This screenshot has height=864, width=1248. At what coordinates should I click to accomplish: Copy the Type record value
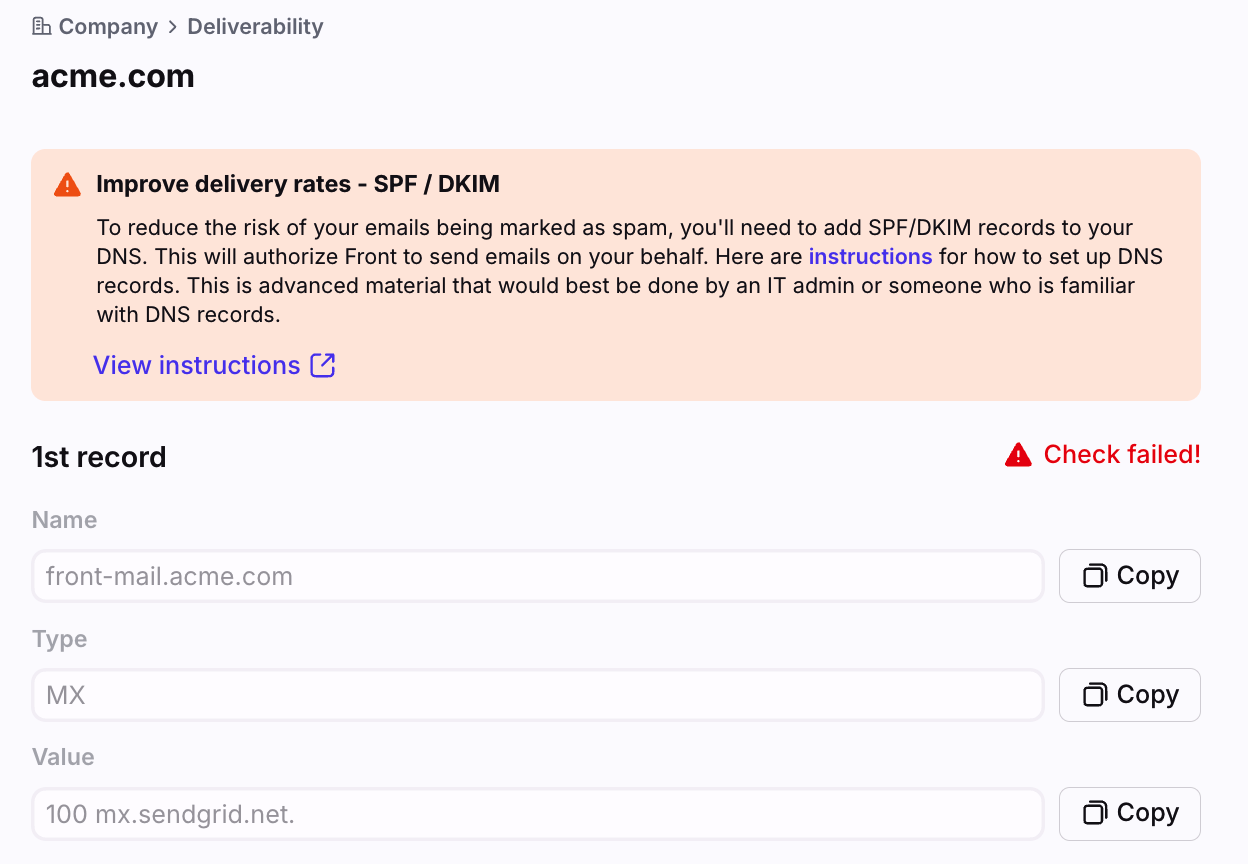point(1130,695)
